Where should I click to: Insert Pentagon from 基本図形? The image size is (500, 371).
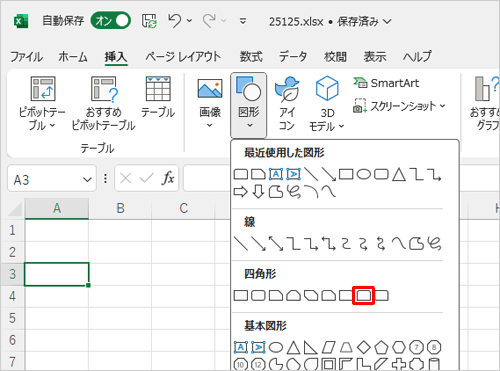(381, 347)
